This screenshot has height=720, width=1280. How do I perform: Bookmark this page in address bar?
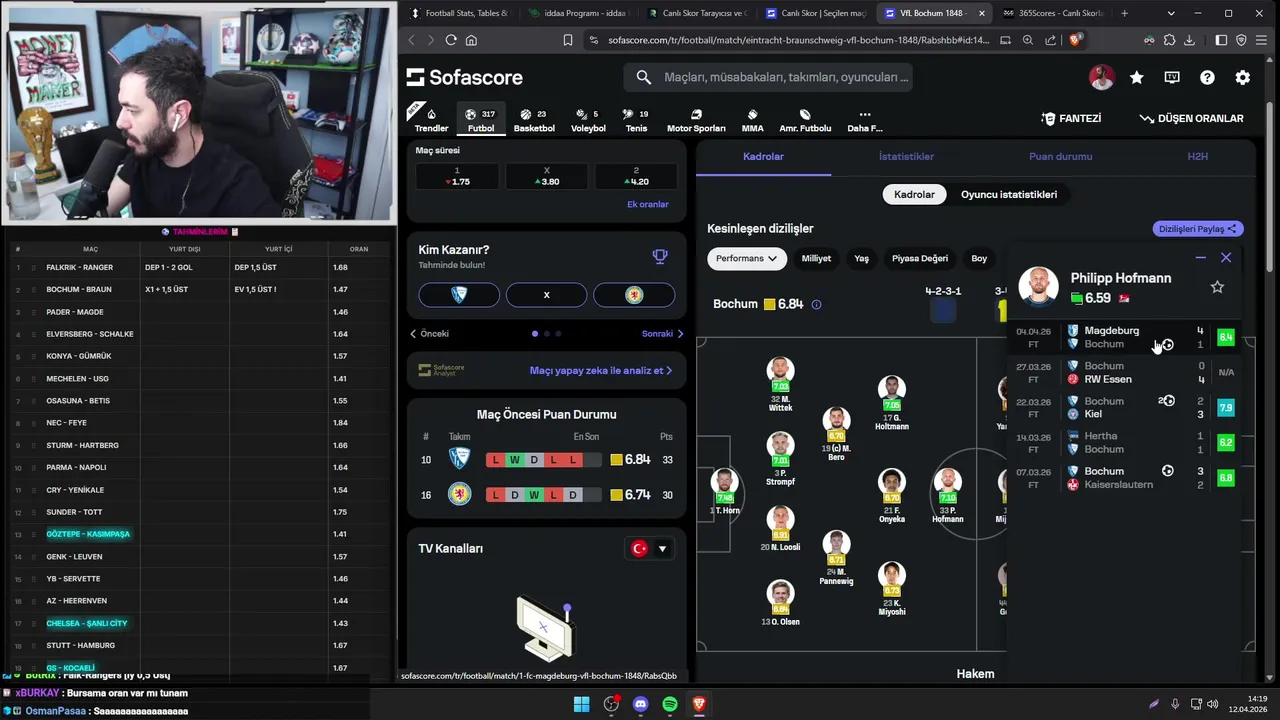point(568,40)
